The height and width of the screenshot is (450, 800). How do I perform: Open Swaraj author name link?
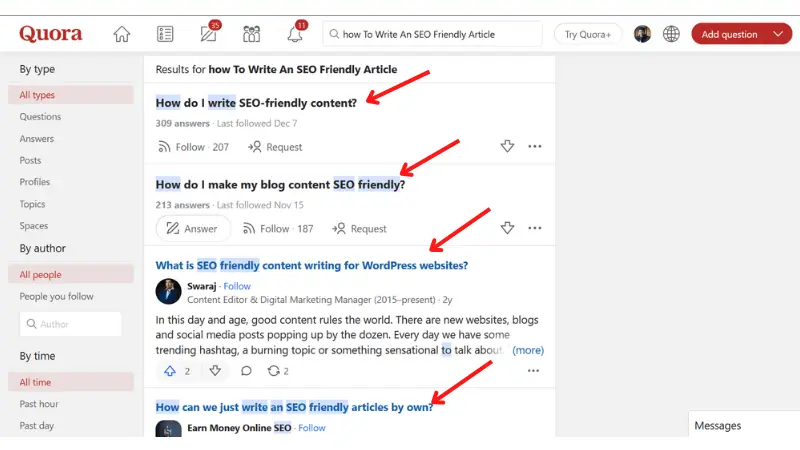202,286
